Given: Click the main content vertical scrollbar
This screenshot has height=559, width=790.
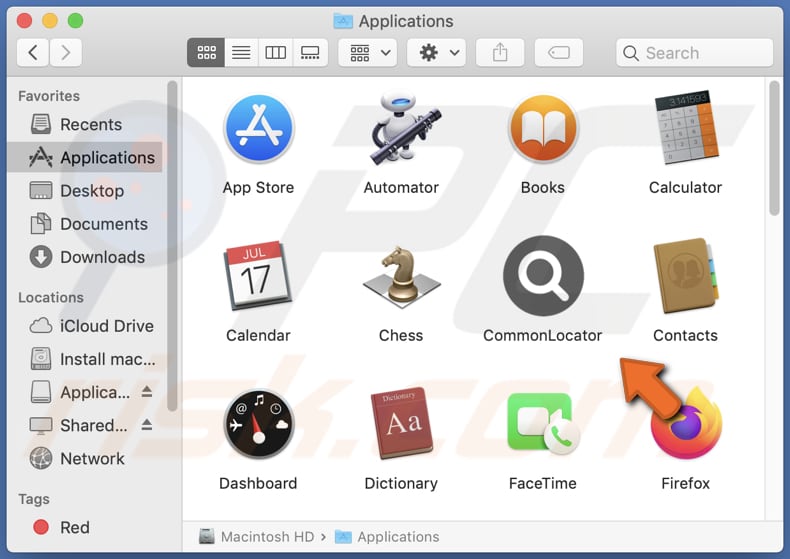Looking at the screenshot, I should pos(774,148).
